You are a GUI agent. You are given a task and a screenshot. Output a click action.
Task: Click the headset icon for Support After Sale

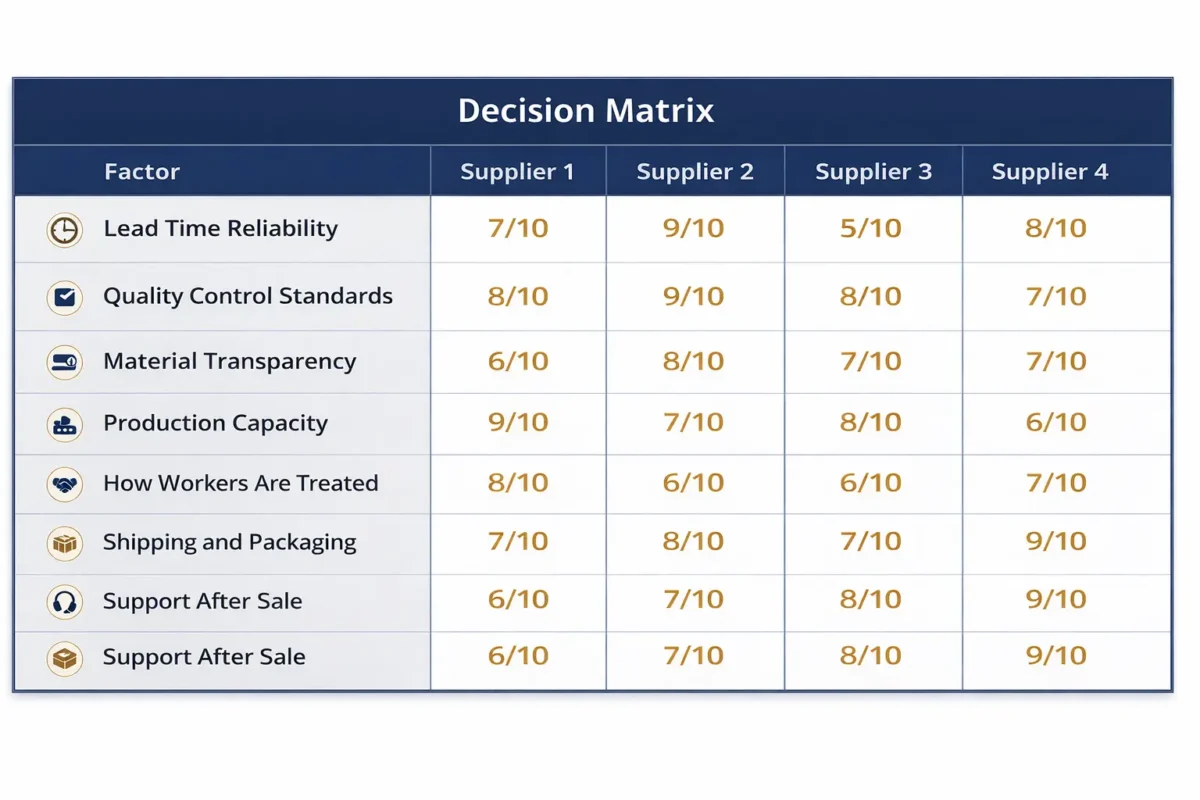coord(65,602)
